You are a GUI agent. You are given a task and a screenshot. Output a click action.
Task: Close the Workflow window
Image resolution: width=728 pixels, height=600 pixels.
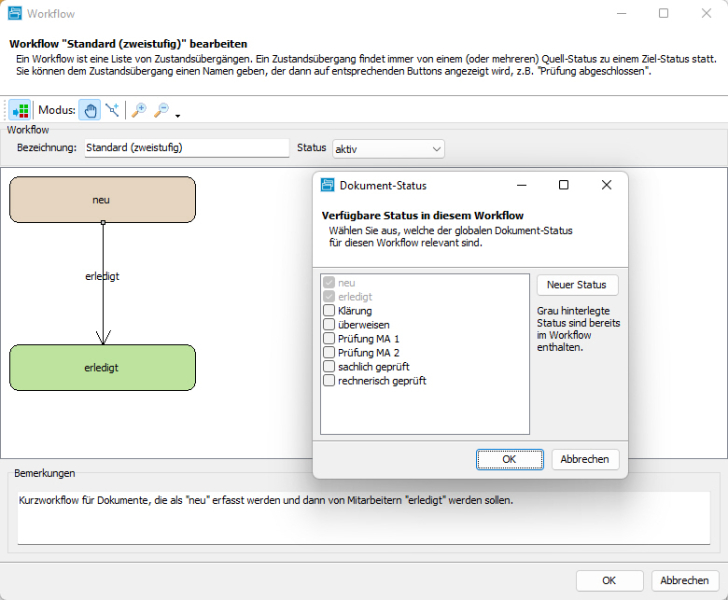click(x=706, y=13)
